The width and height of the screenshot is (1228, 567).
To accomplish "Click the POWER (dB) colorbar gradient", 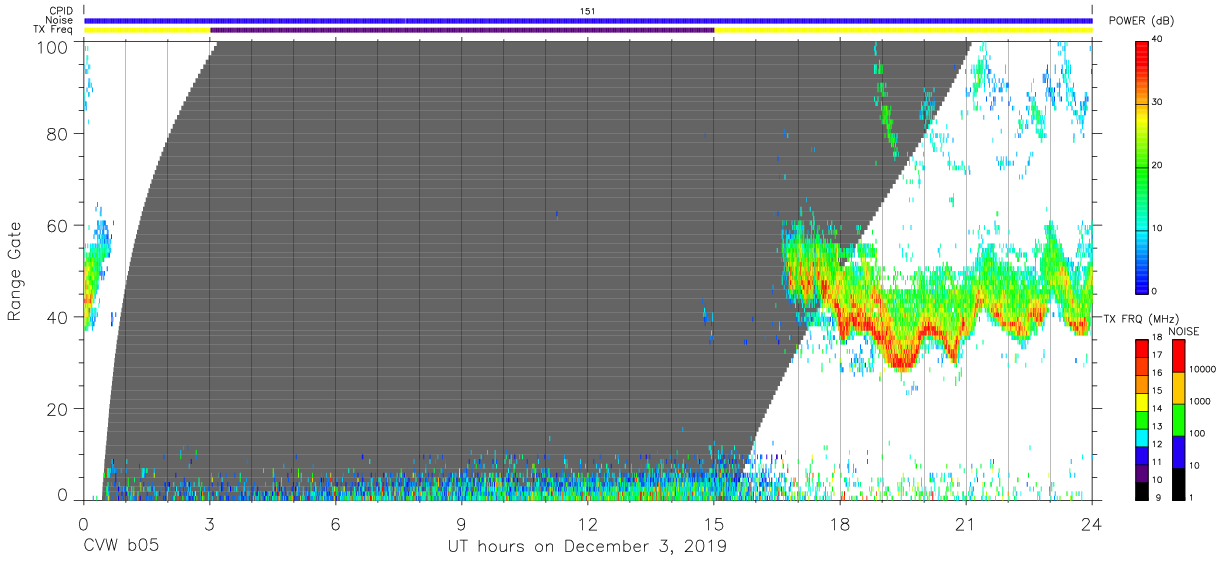I will pyautogui.click(x=1142, y=165).
